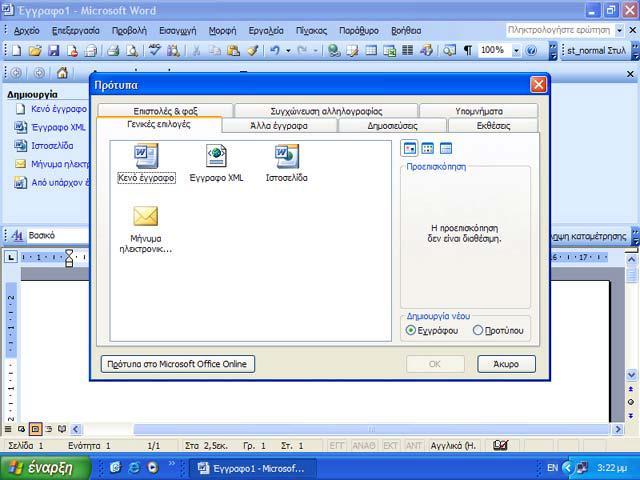Click the Print icon in the toolbar
This screenshot has width=640, height=480.
coord(113,51)
